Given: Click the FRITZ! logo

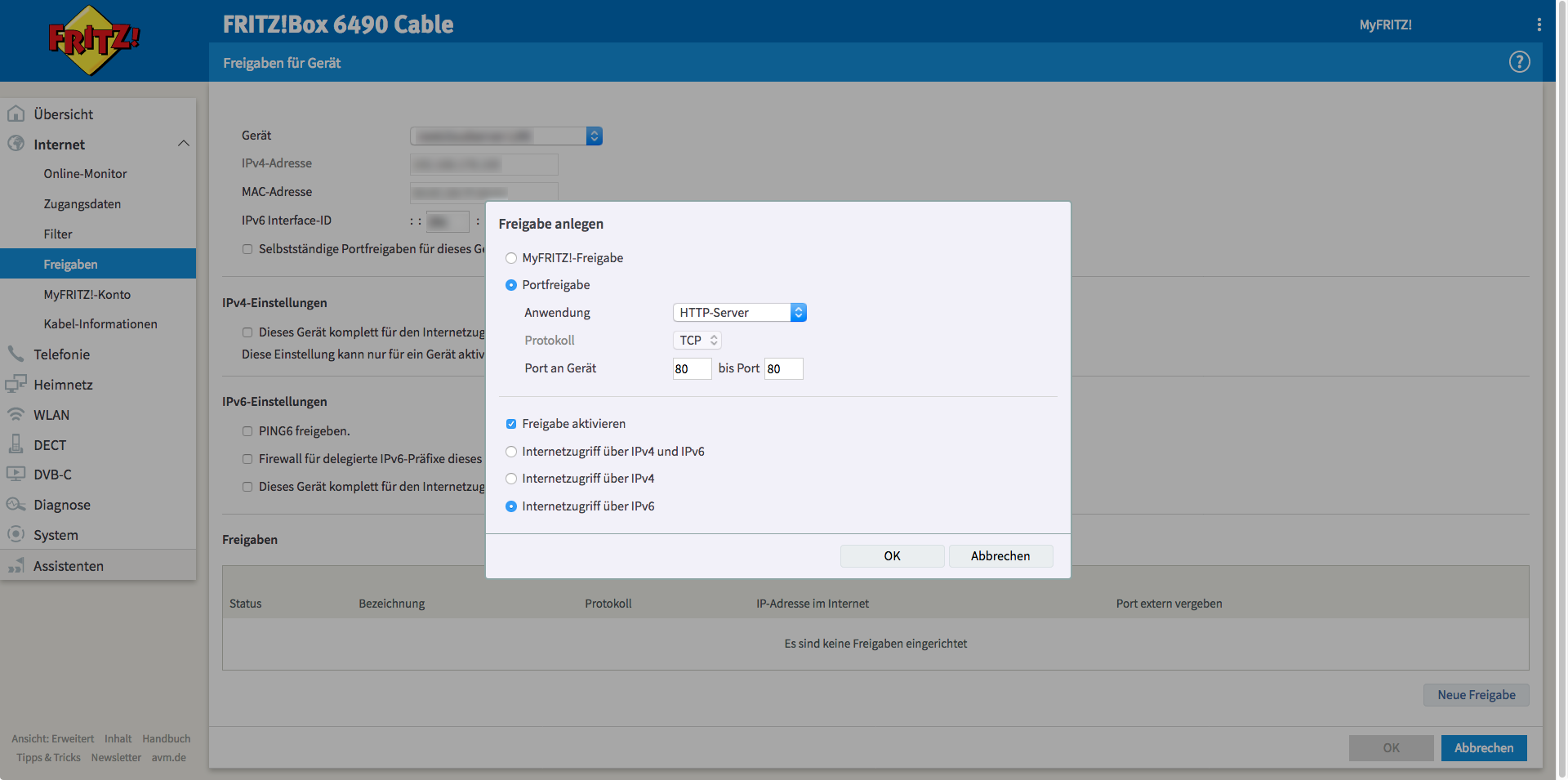Looking at the screenshot, I should tap(93, 40).
